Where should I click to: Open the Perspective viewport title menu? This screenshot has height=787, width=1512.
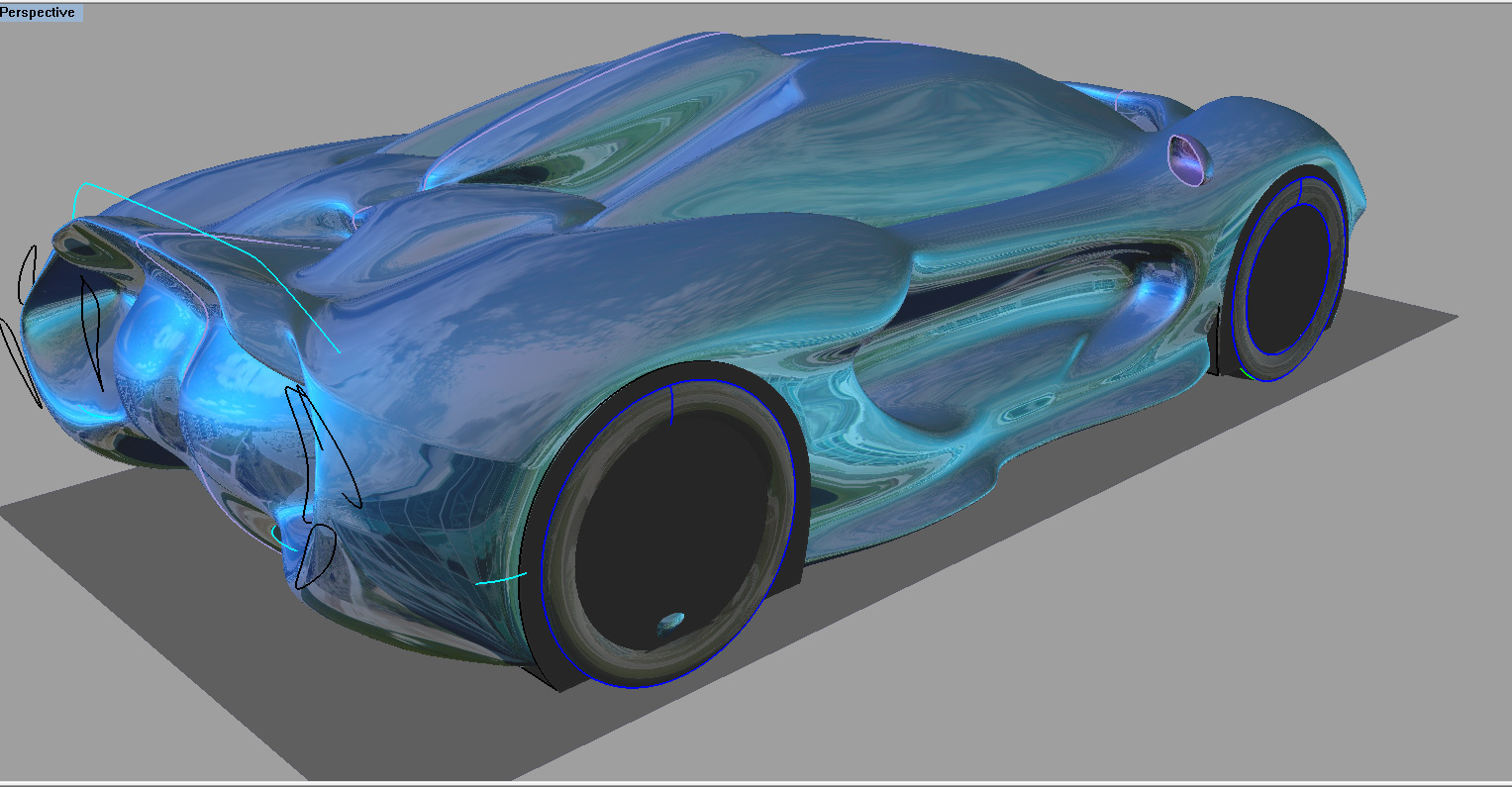click(x=40, y=12)
